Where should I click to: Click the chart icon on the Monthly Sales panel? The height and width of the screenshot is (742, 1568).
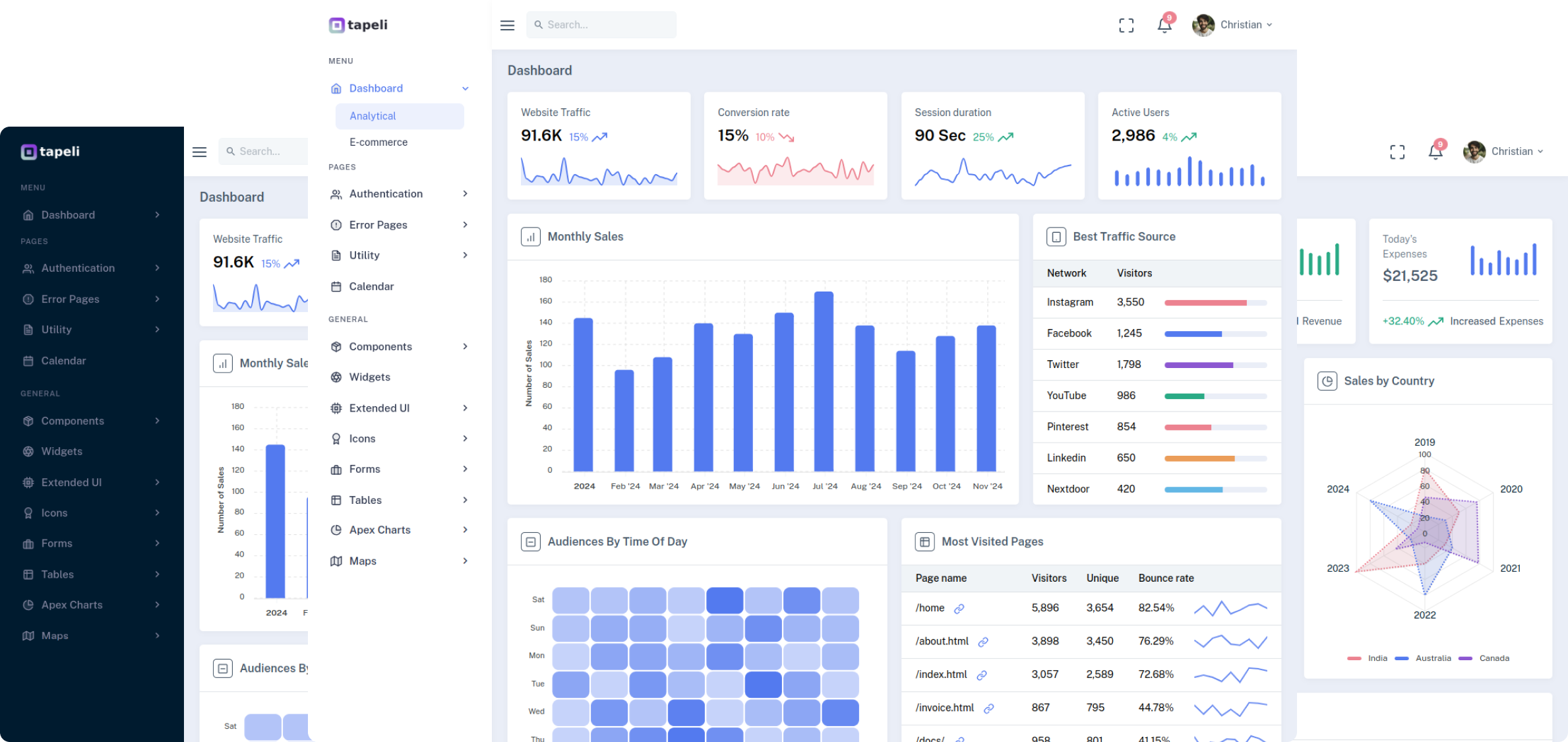tap(530, 236)
